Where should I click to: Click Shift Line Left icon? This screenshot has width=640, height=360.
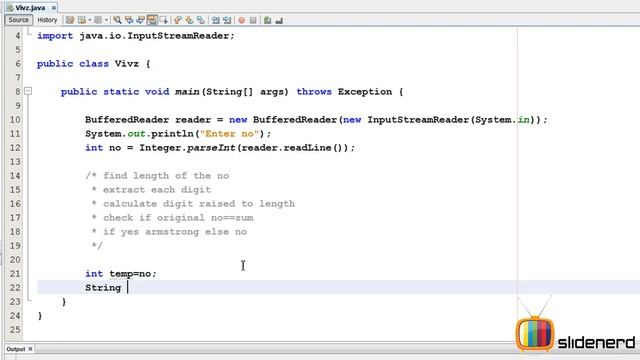tap(216, 20)
